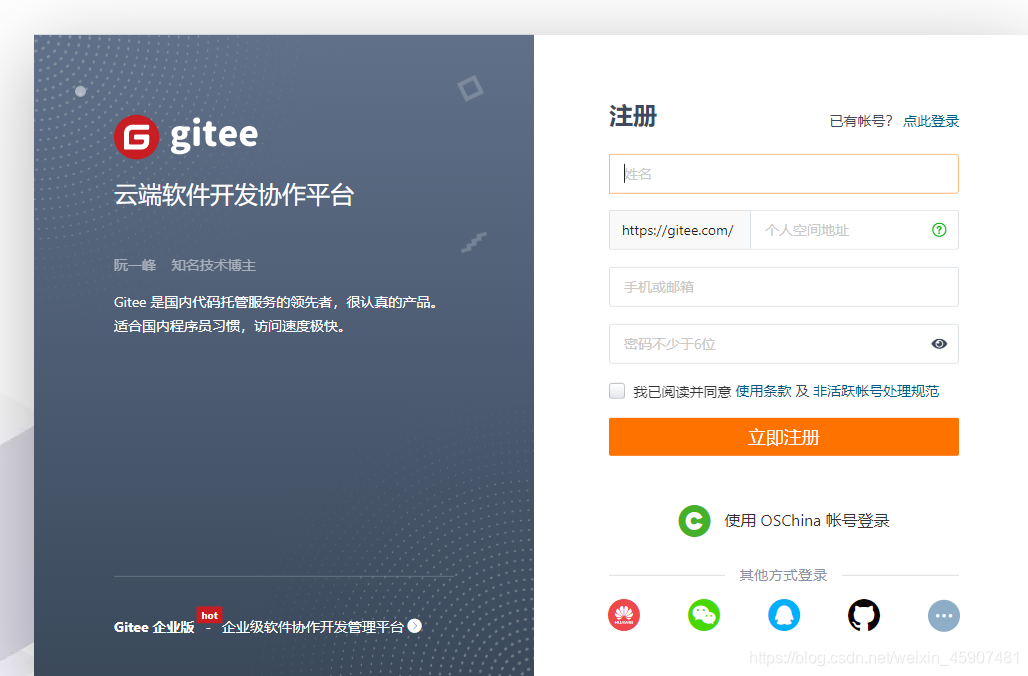Viewport: 1028px width, 676px height.
Task: Click the arrow icon after 企业级软件协作开发管理平台
Action: (x=417, y=627)
